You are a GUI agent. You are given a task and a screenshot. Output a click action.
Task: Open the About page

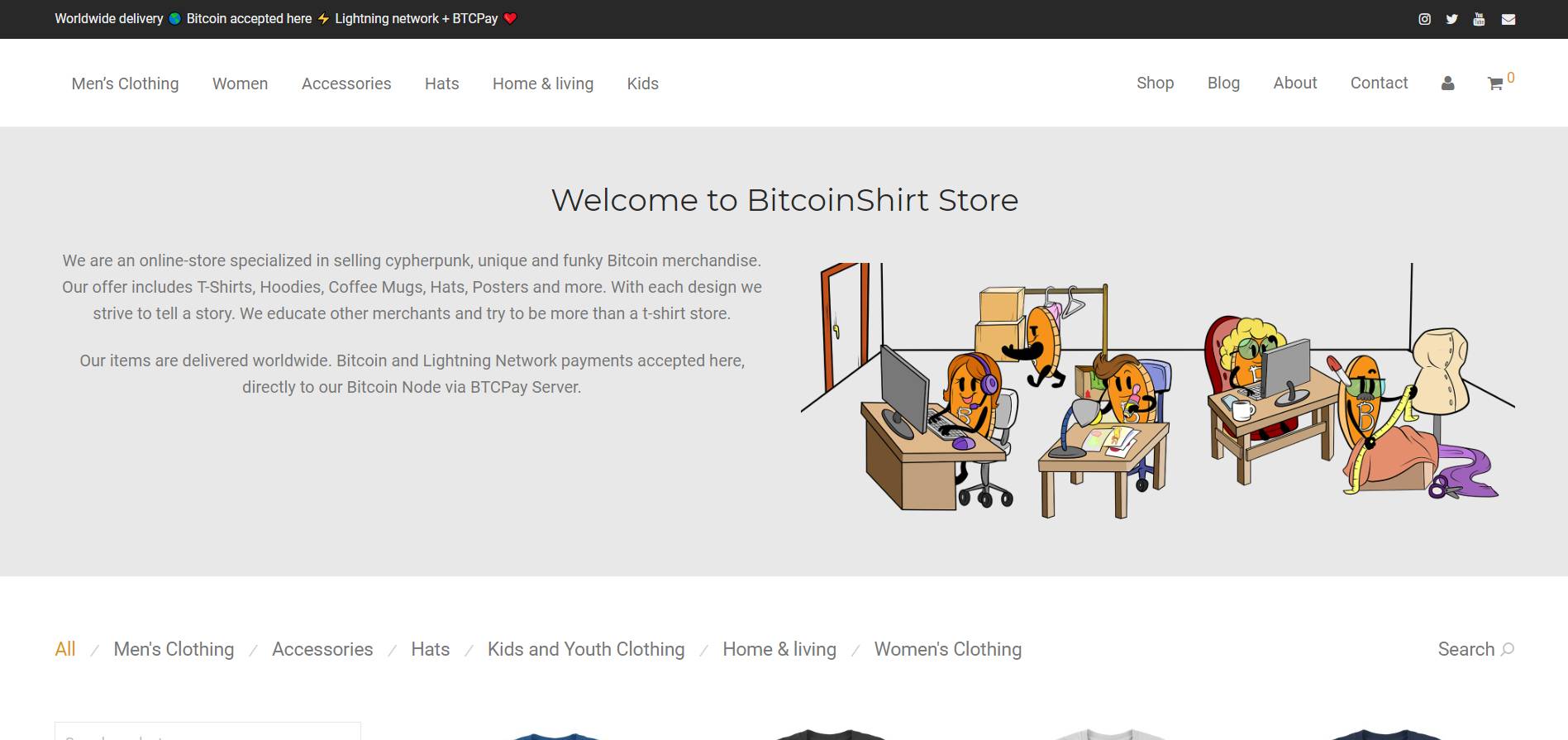[1294, 83]
